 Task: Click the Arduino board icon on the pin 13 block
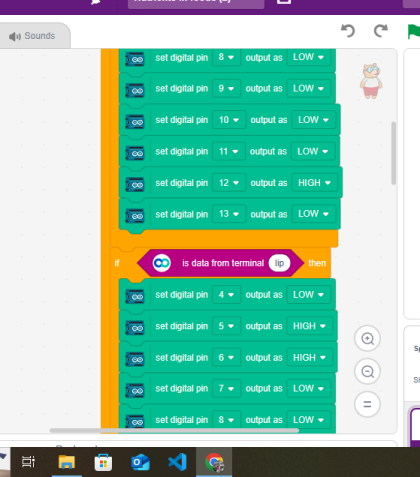[x=135, y=216]
